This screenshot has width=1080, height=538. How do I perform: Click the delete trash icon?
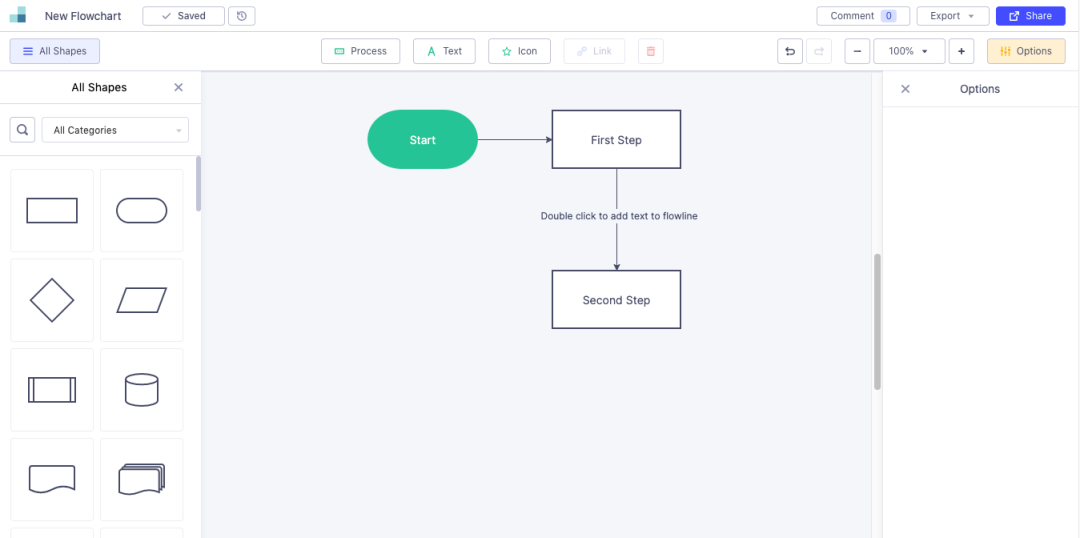(651, 51)
